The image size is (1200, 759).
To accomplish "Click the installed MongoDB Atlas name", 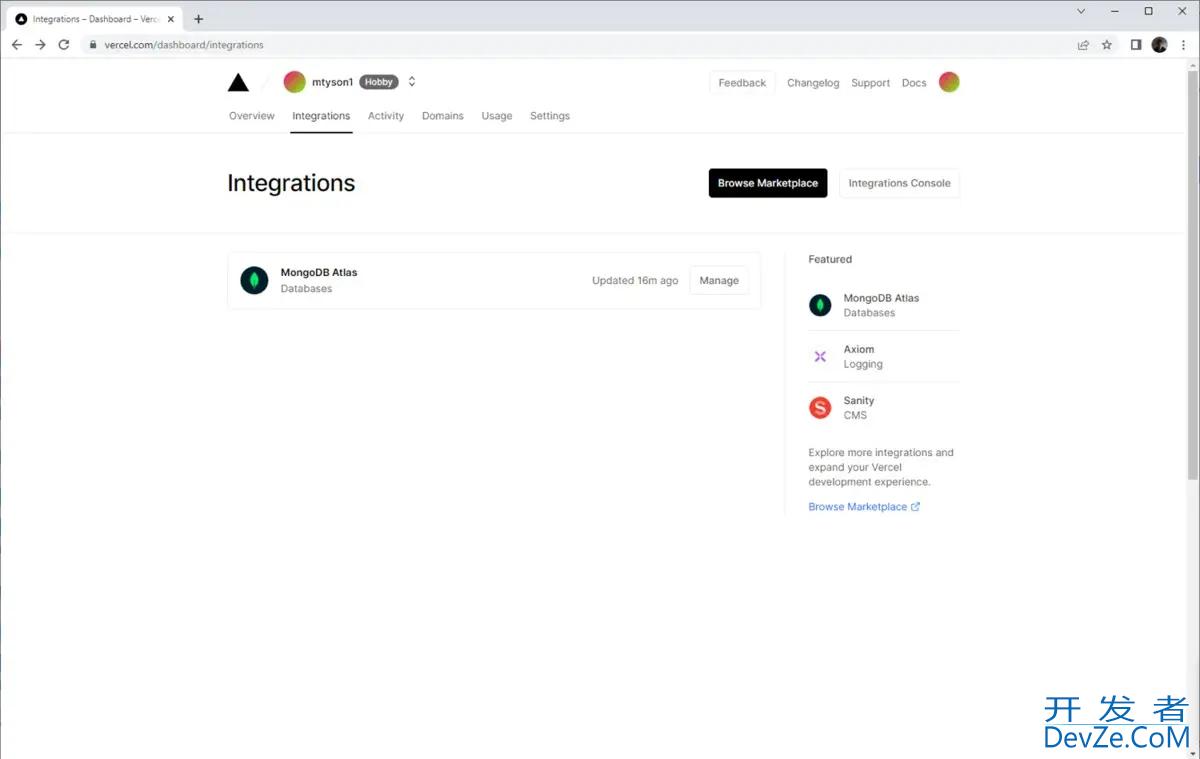I will 319,272.
